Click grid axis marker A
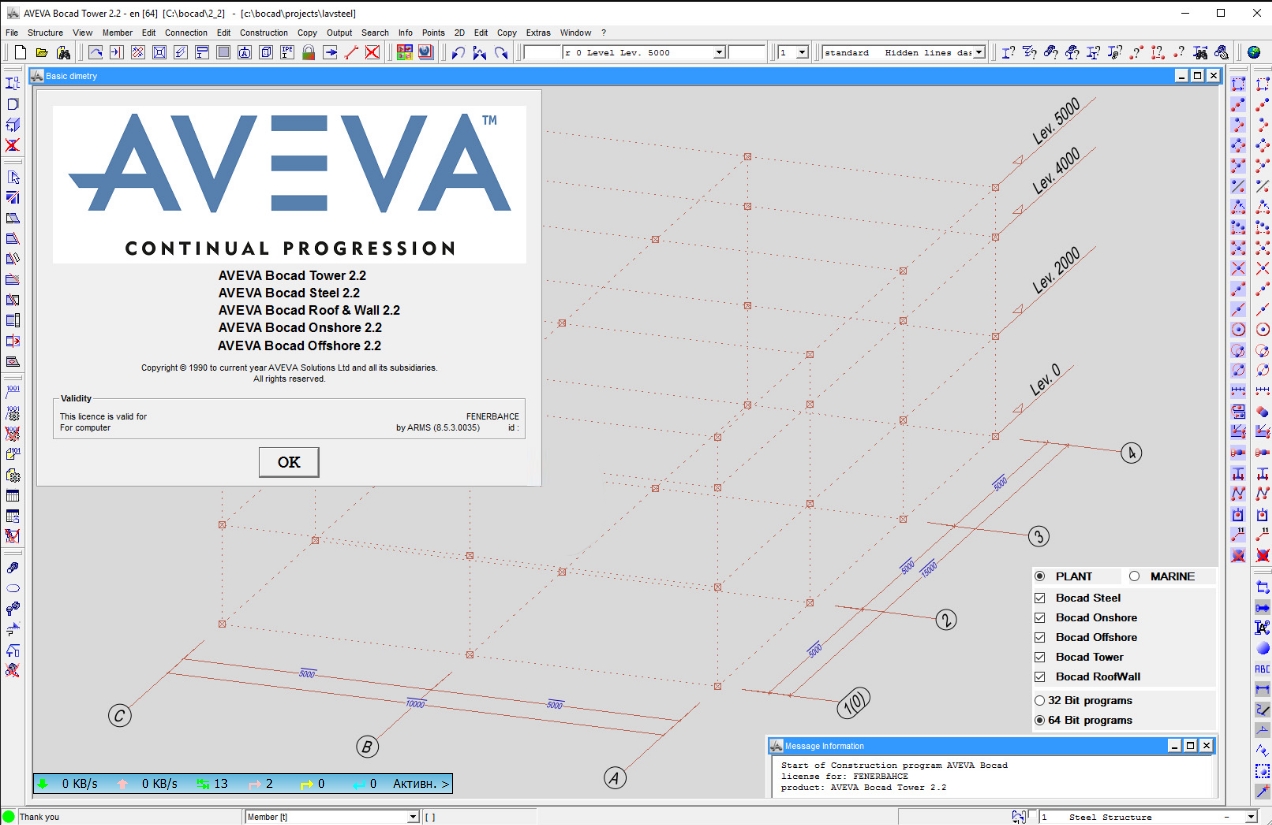The image size is (1272, 825). click(614, 777)
